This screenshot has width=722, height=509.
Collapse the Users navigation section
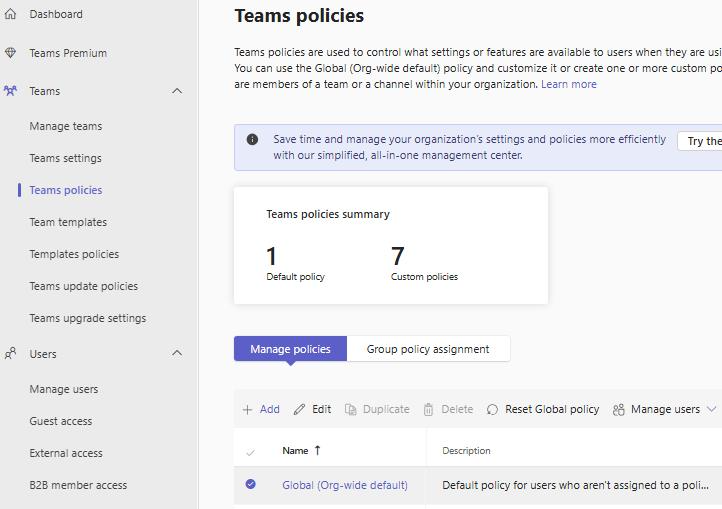point(177,353)
